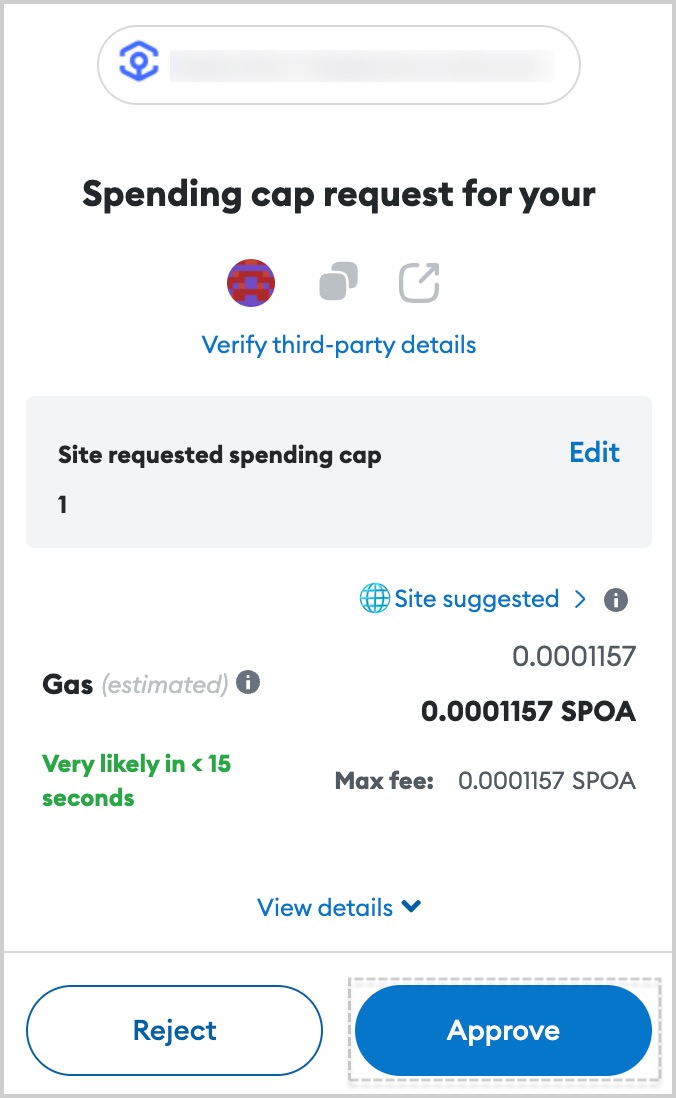676x1098 pixels.
Task: Approve the spending cap request
Action: pyautogui.click(x=504, y=1030)
